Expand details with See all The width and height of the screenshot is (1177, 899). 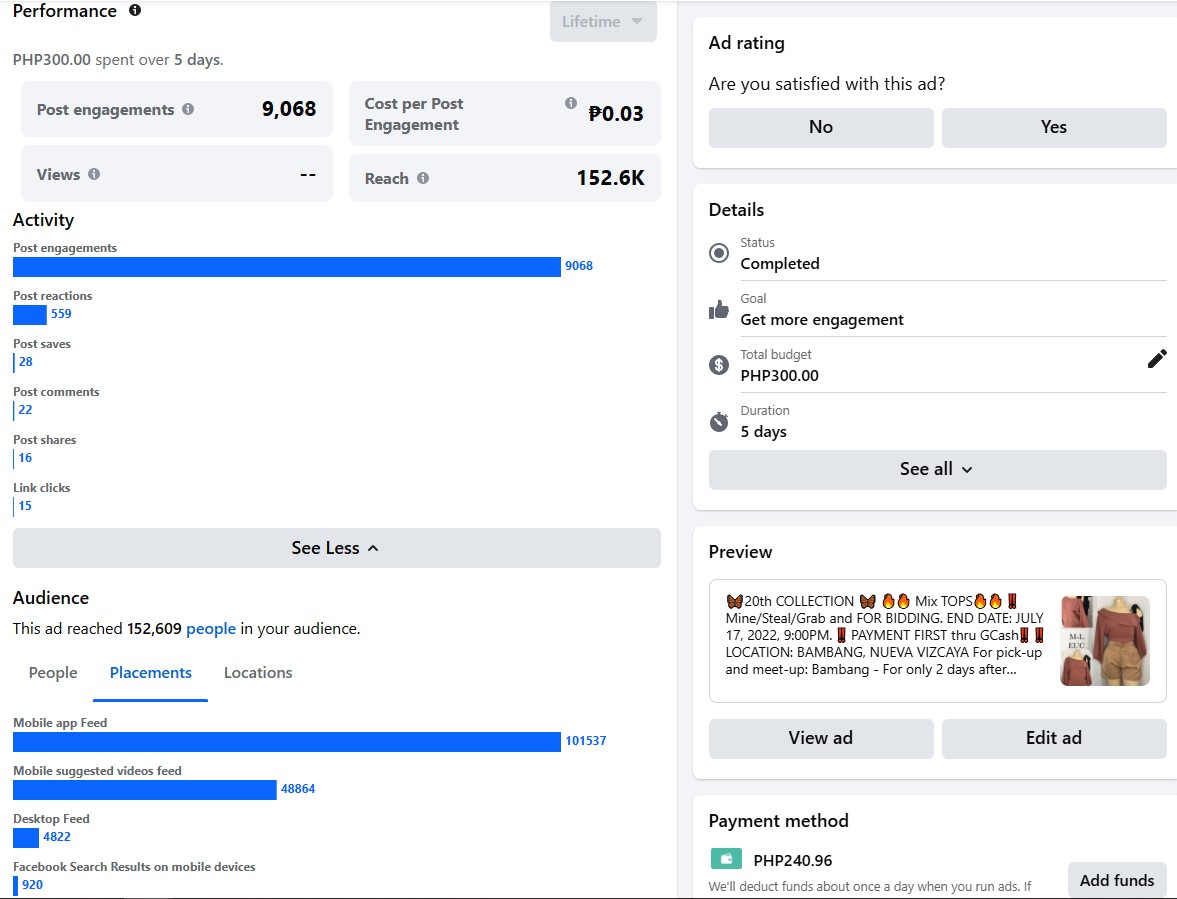pos(937,469)
